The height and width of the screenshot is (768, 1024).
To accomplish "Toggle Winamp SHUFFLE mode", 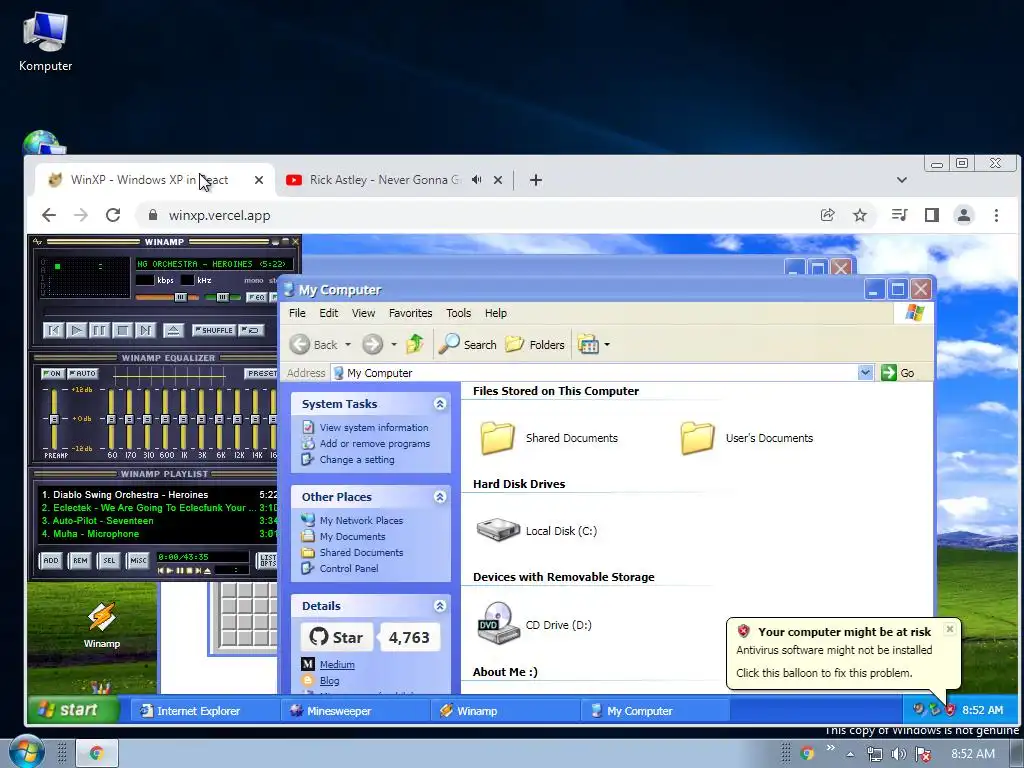I will [x=214, y=330].
